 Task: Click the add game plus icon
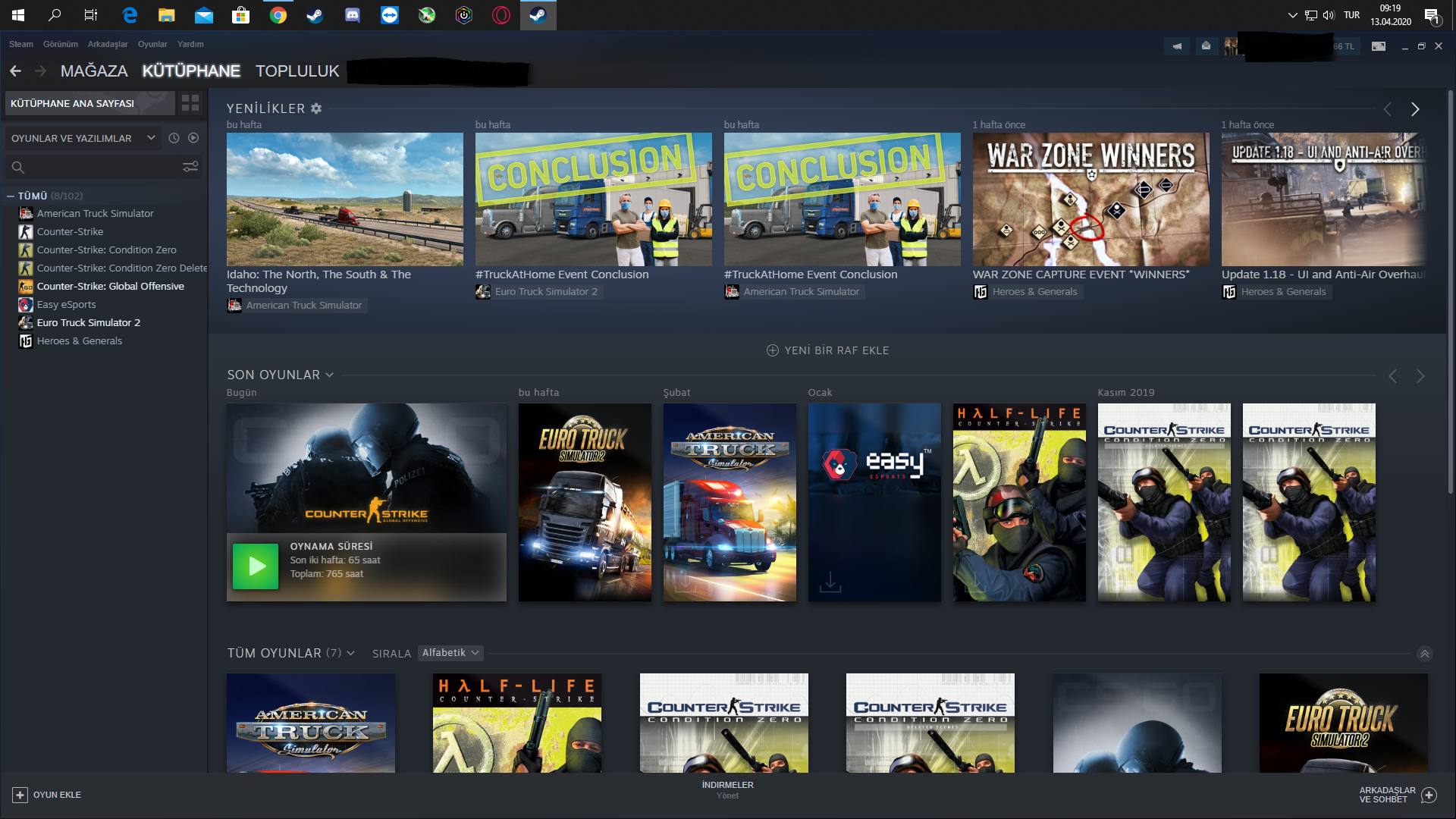pos(20,795)
